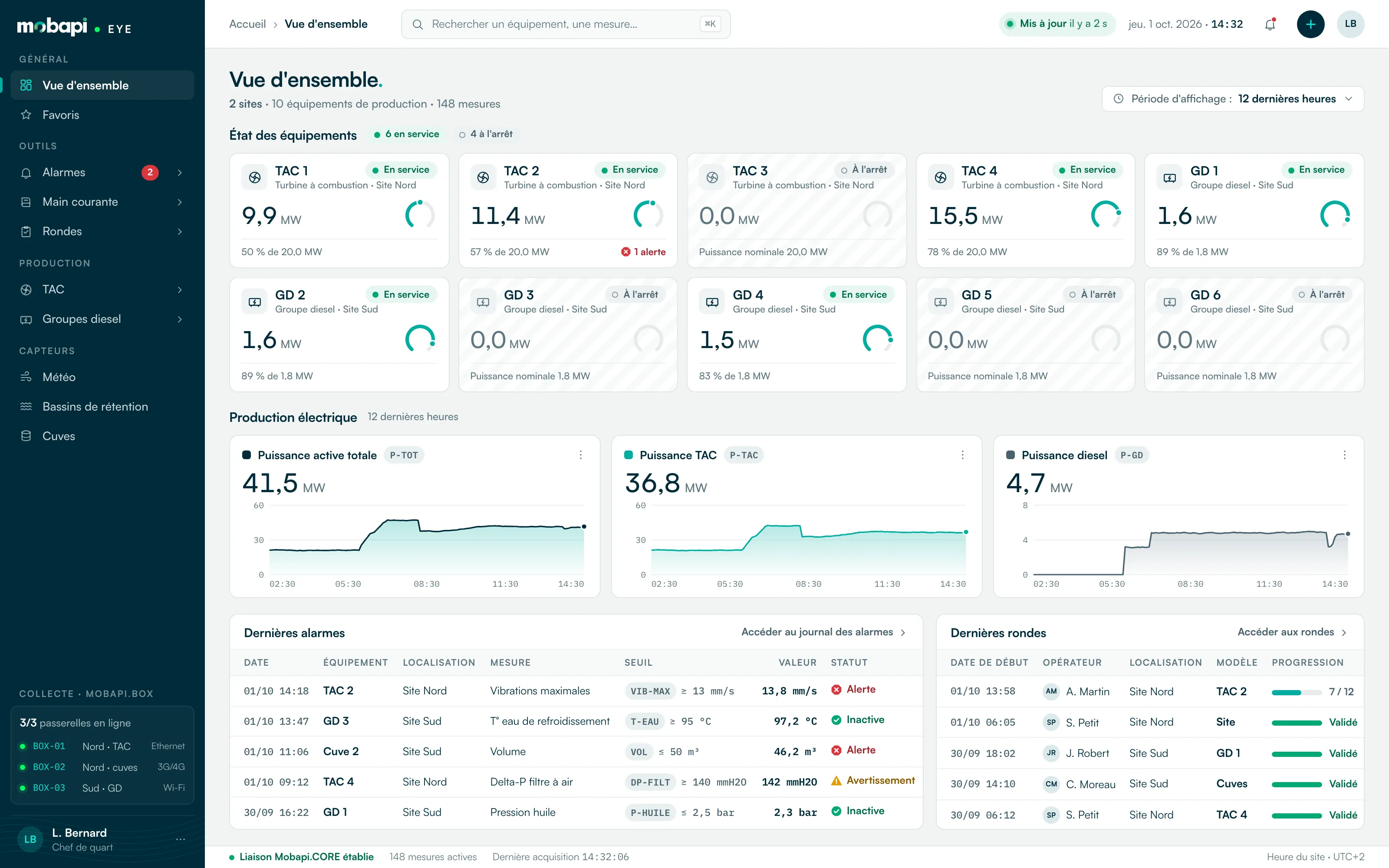Image resolution: width=1389 pixels, height=868 pixels.
Task: Click the round plus add button
Action: pyautogui.click(x=1310, y=24)
